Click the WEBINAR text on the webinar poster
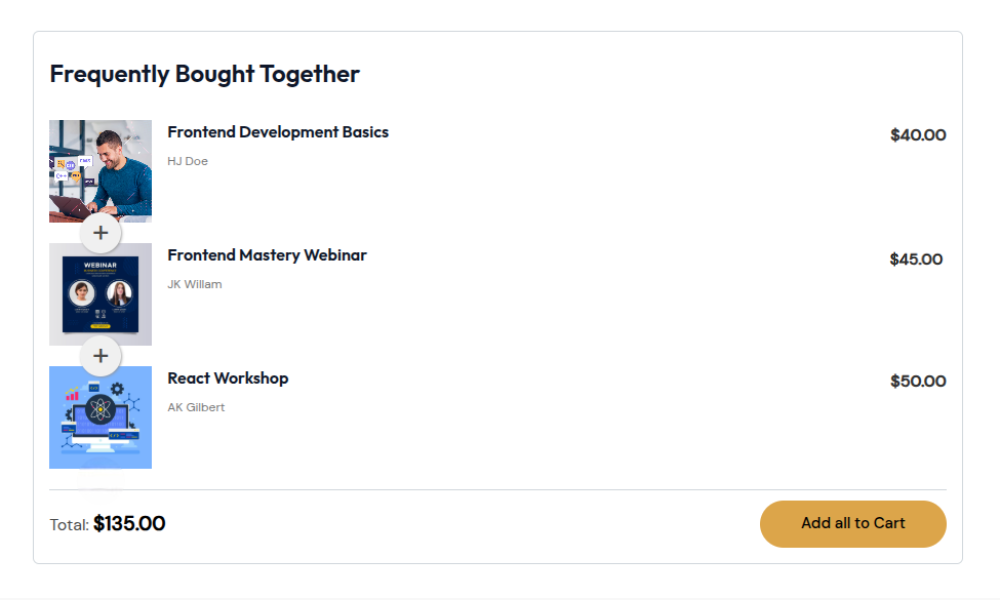Image resolution: width=1000 pixels, height=600 pixels. pos(100,265)
